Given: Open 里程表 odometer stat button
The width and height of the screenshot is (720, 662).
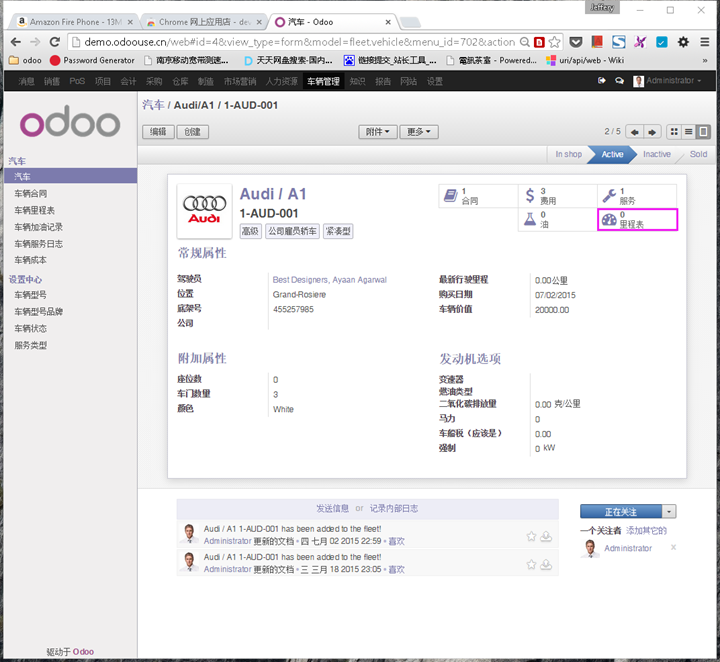Looking at the screenshot, I should click(637, 219).
